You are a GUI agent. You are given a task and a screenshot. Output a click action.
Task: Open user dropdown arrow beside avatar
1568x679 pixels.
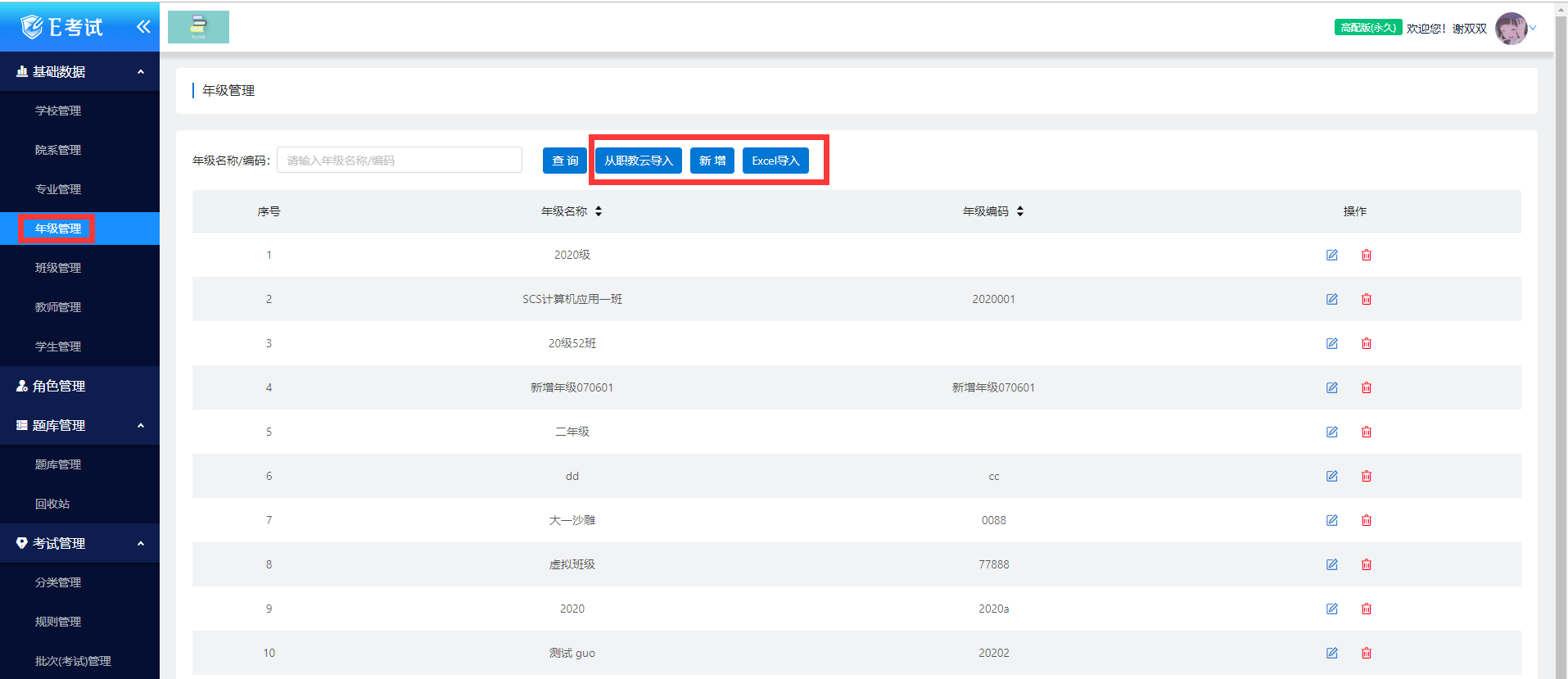pos(1533,28)
